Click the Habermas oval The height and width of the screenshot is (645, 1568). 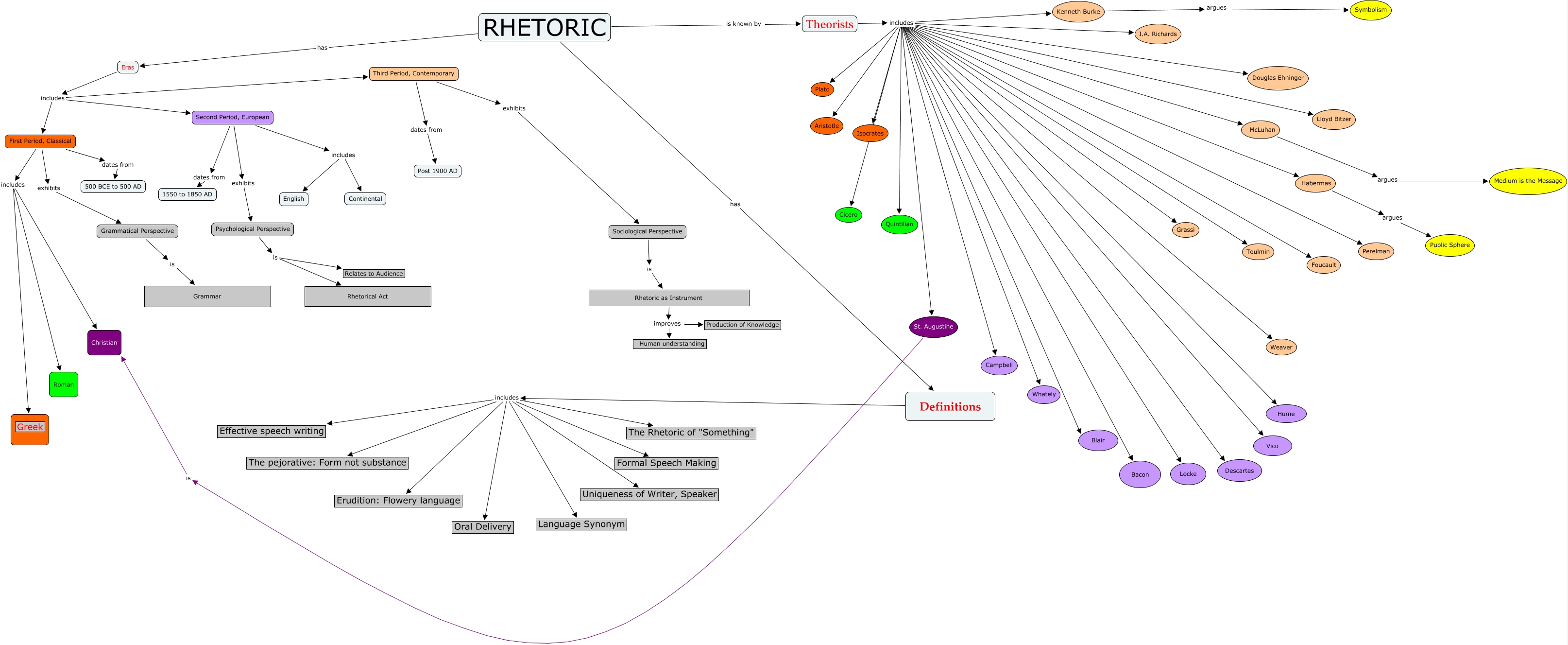point(1315,183)
